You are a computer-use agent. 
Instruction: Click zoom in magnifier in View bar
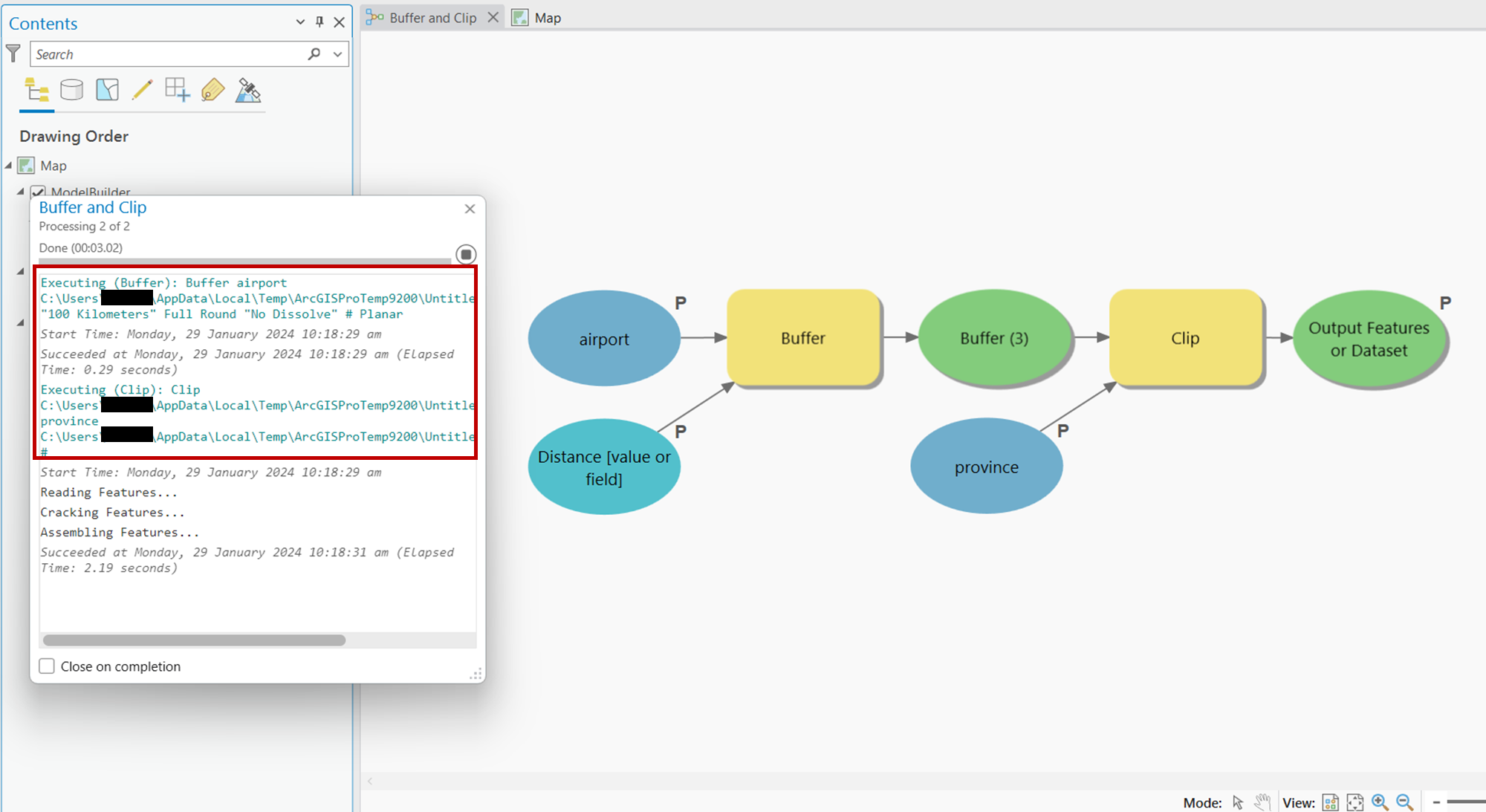(x=1380, y=802)
